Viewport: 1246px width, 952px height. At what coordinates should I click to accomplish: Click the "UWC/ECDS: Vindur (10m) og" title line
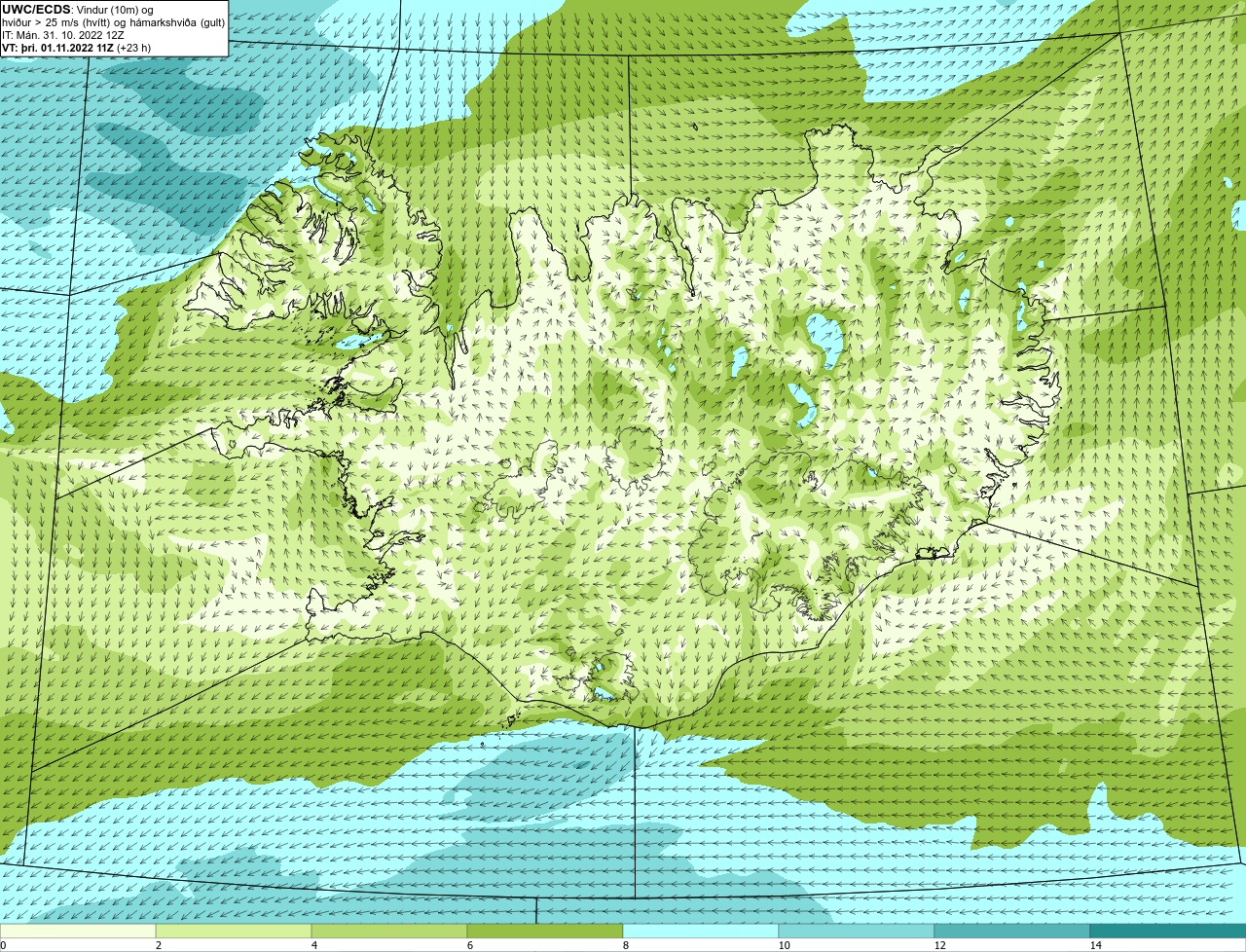tap(78, 10)
